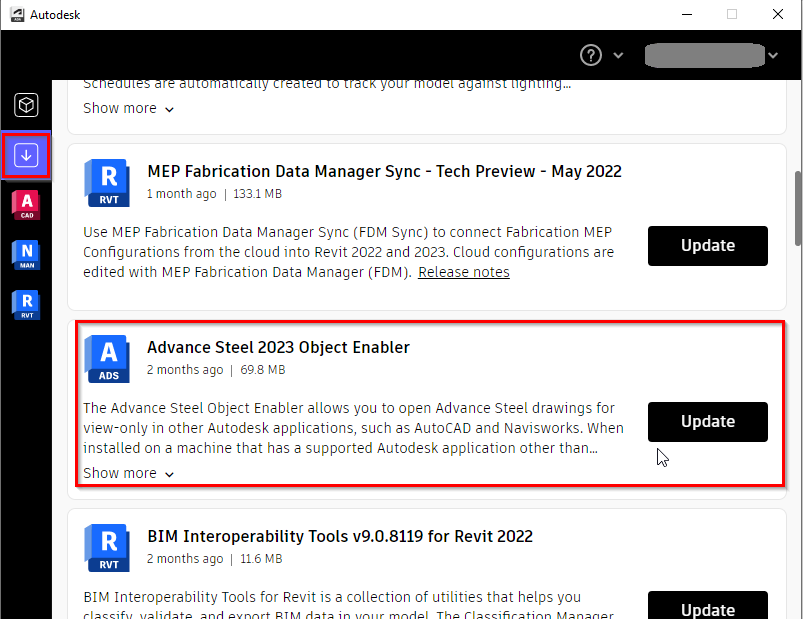Click title Advance Steel 2023 Object Enabler
Viewport: 803px width, 619px height.
click(x=278, y=348)
